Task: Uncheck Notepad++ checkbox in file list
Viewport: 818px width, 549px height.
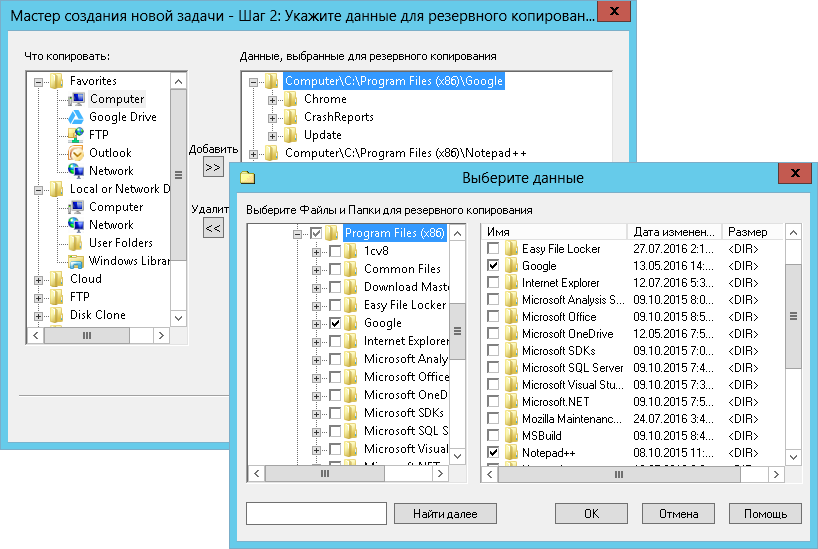Action: pos(493,453)
